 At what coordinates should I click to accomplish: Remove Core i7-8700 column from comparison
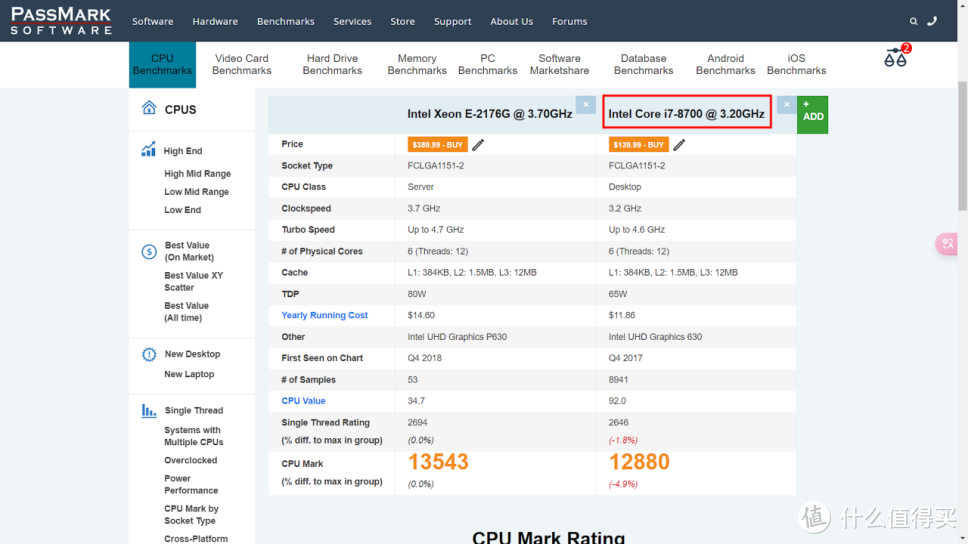click(786, 105)
